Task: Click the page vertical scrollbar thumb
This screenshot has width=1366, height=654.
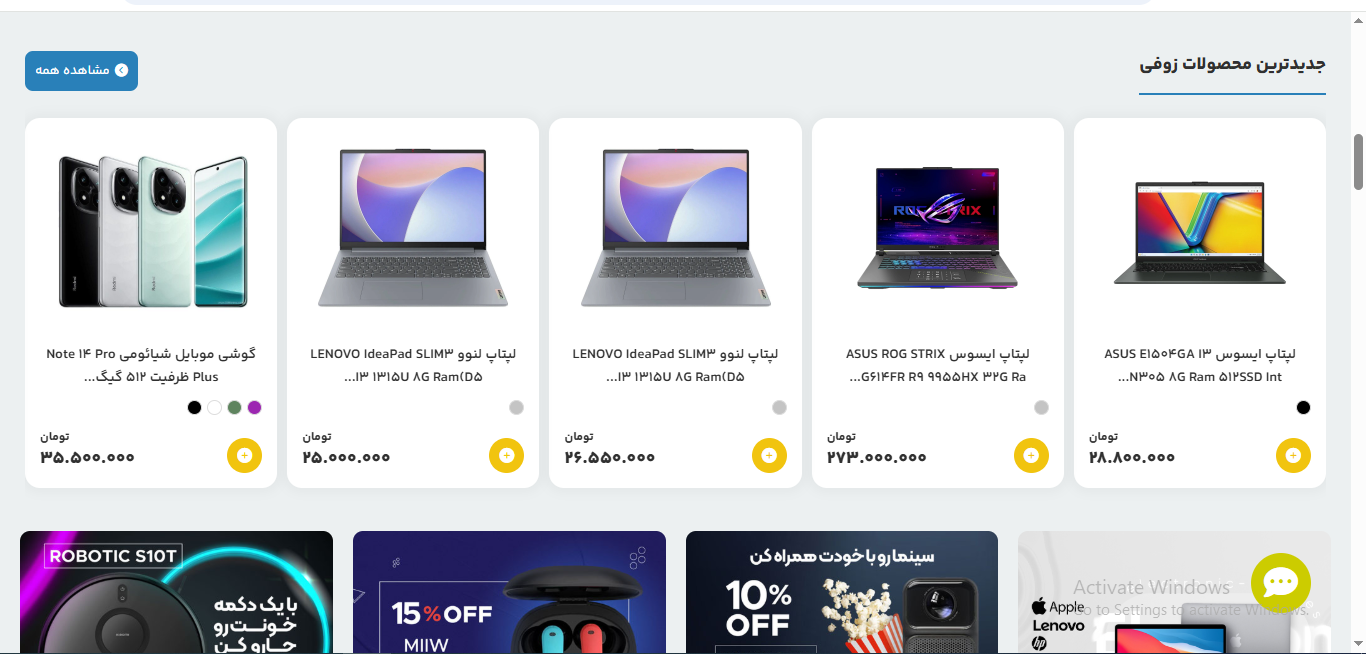Action: coord(1358,161)
